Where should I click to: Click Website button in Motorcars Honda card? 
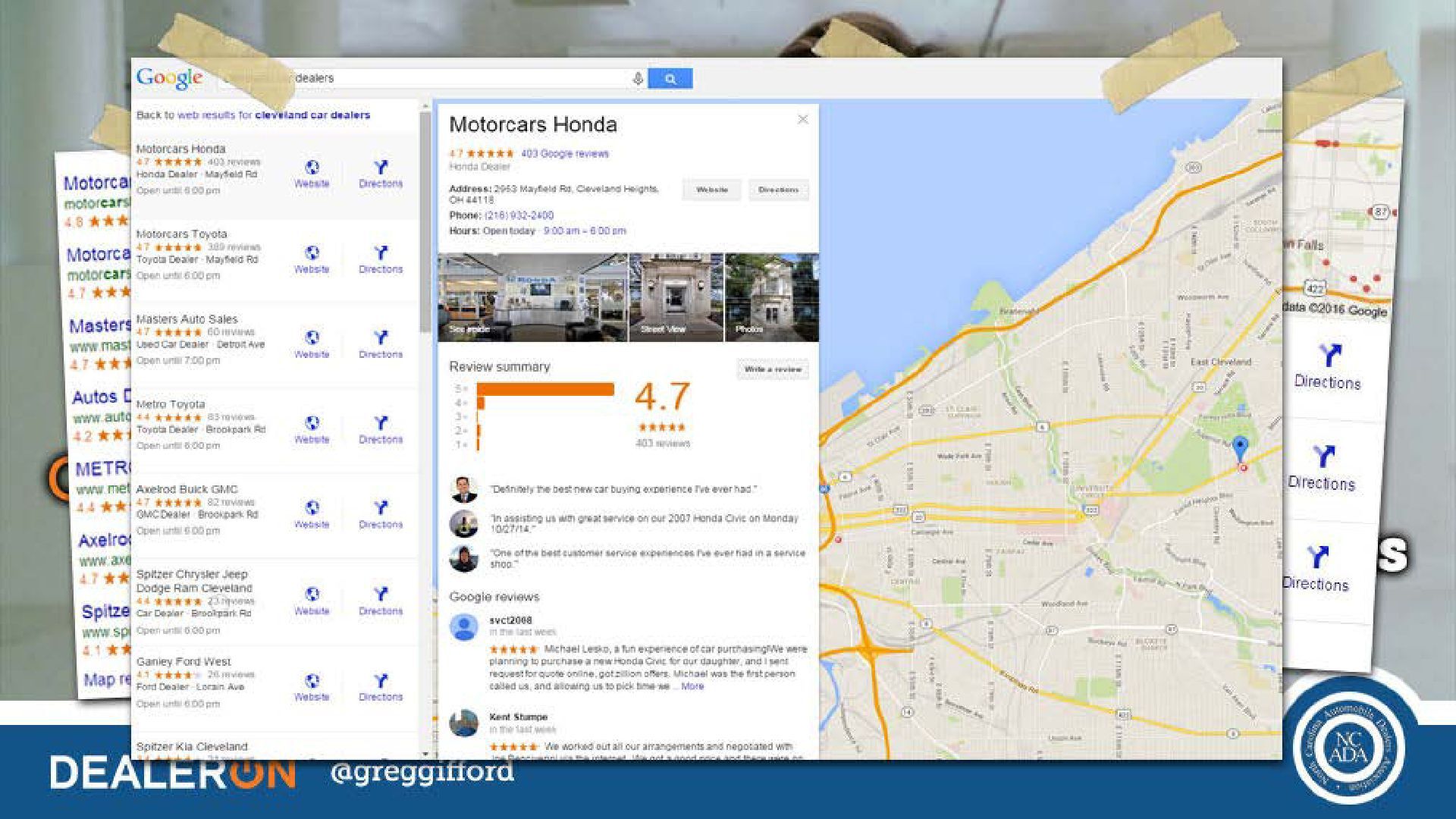[711, 190]
